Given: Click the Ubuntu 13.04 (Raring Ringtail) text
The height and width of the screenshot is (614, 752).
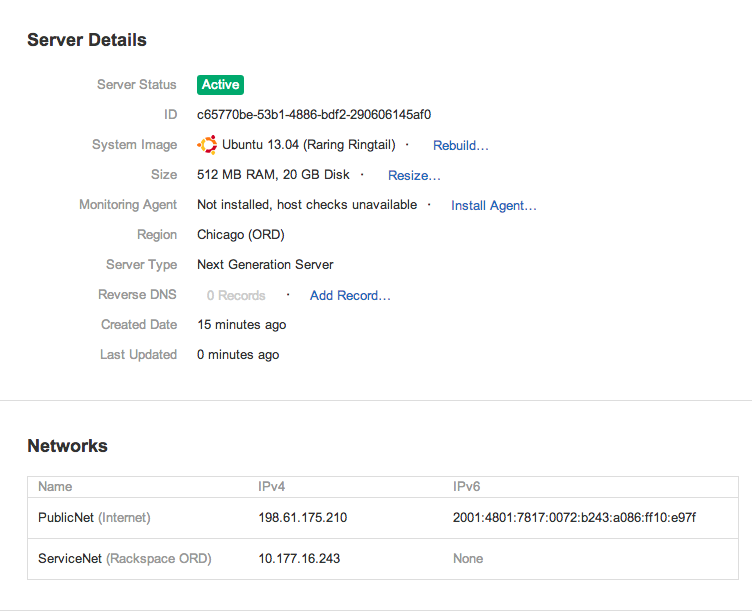Looking at the screenshot, I should coord(309,145).
